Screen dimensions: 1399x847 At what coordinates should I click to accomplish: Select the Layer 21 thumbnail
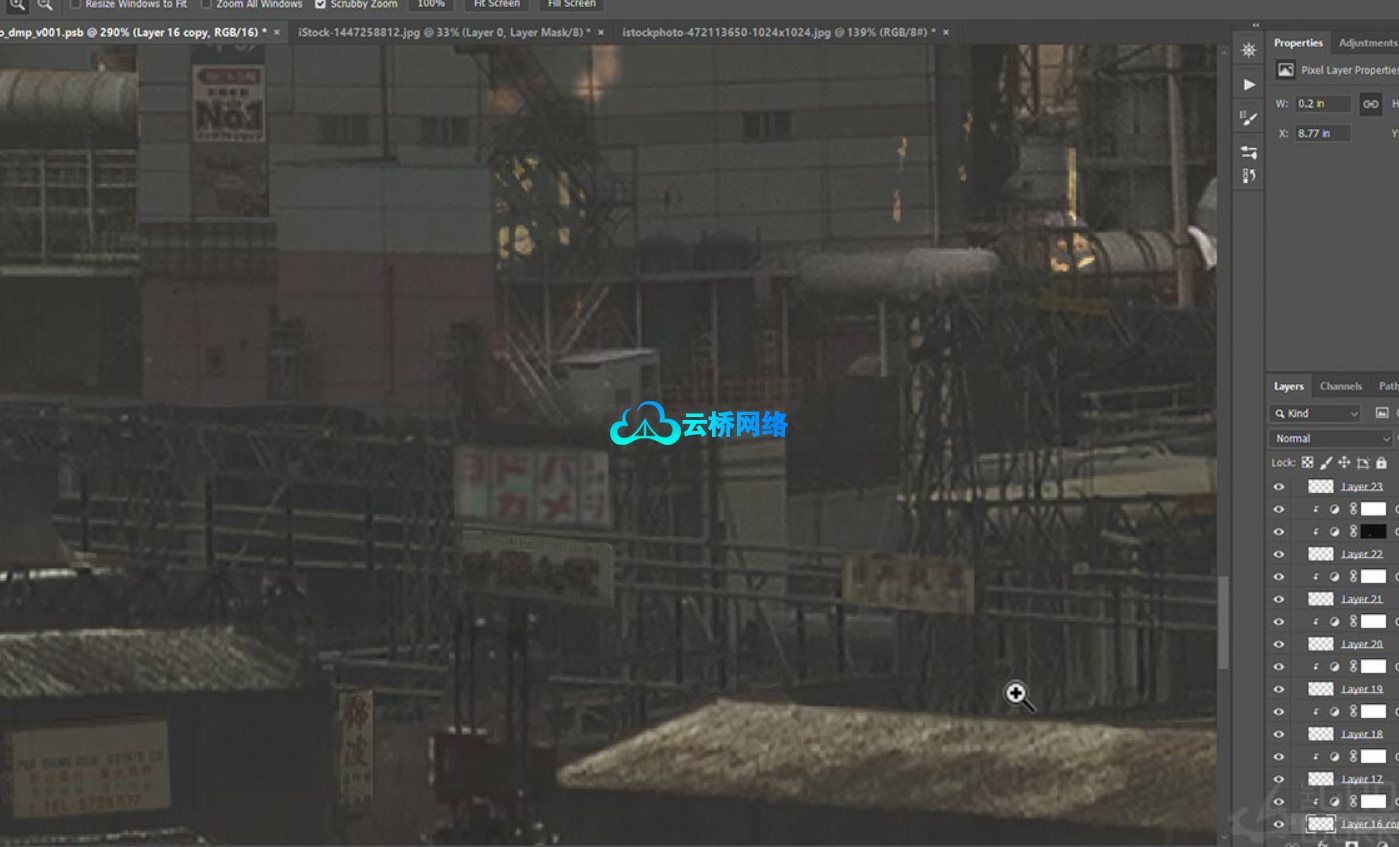click(x=1321, y=599)
